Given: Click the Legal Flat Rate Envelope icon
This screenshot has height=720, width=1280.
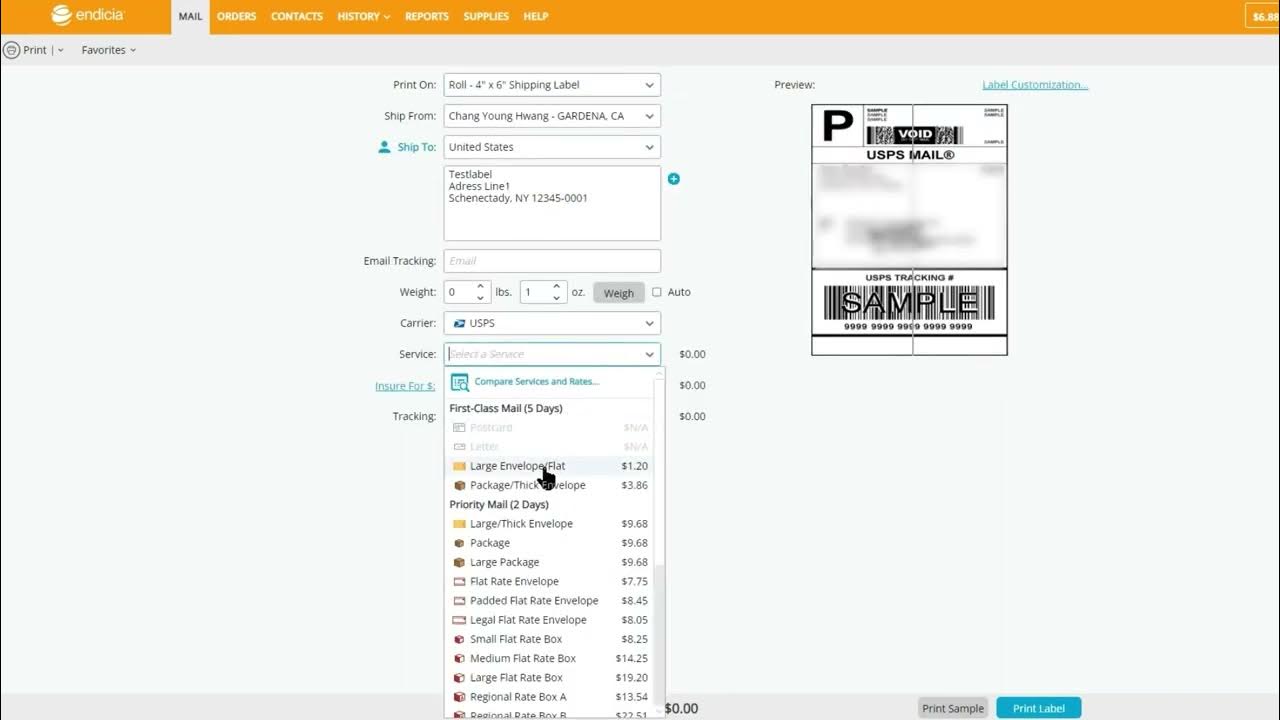Looking at the screenshot, I should [459, 620].
